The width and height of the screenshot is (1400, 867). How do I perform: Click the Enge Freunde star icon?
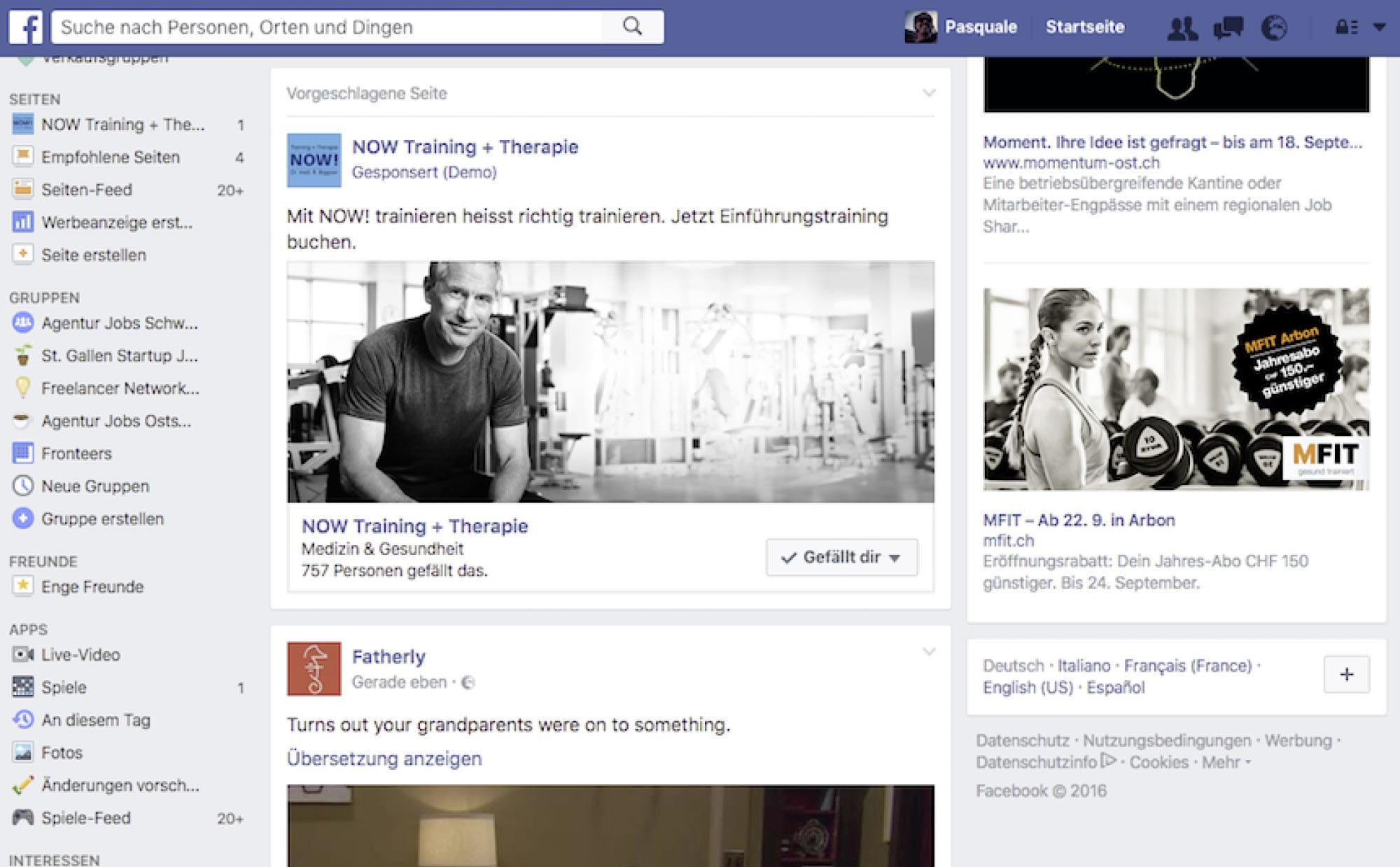click(22, 586)
